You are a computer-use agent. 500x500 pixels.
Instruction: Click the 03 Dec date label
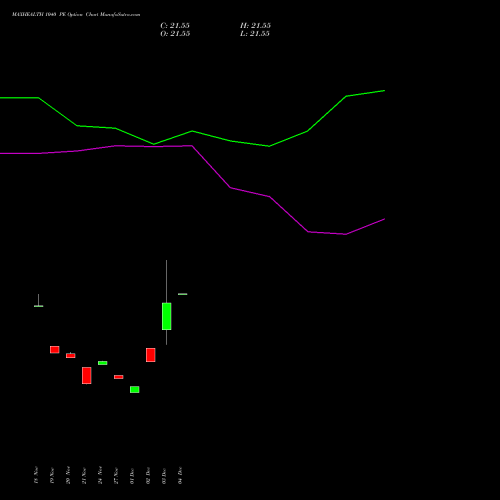pyautogui.click(x=164, y=475)
